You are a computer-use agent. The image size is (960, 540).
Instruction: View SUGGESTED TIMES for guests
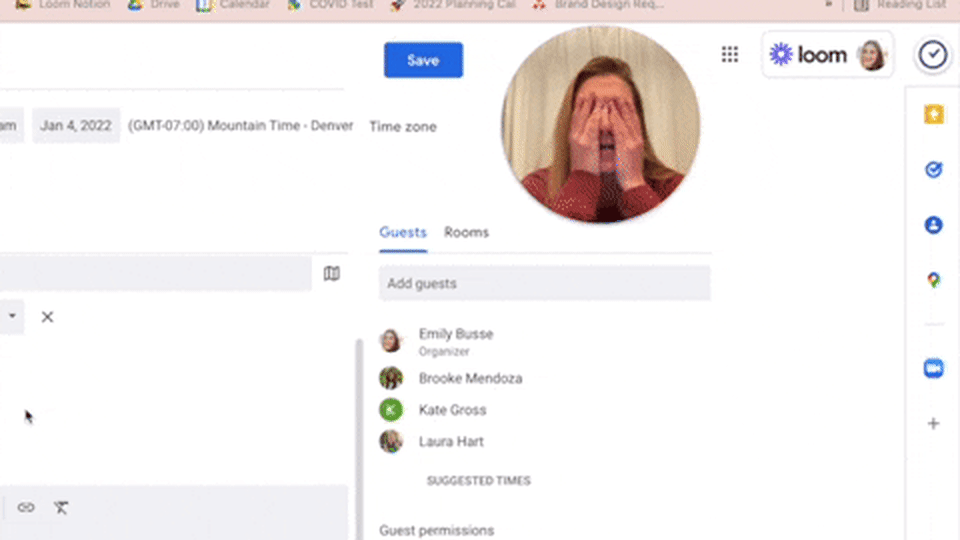click(478, 481)
